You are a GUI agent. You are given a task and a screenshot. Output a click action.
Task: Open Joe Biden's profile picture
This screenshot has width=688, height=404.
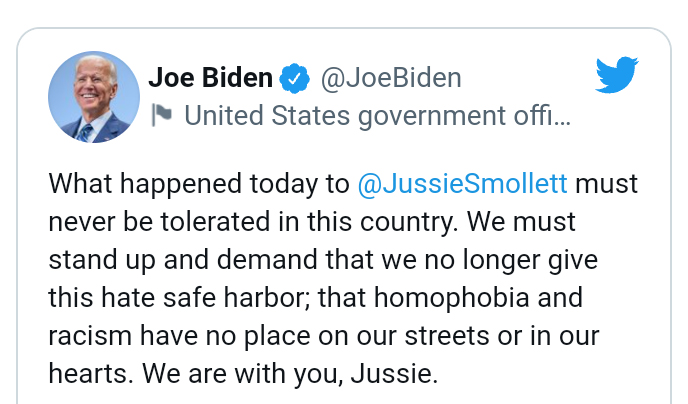[94, 97]
